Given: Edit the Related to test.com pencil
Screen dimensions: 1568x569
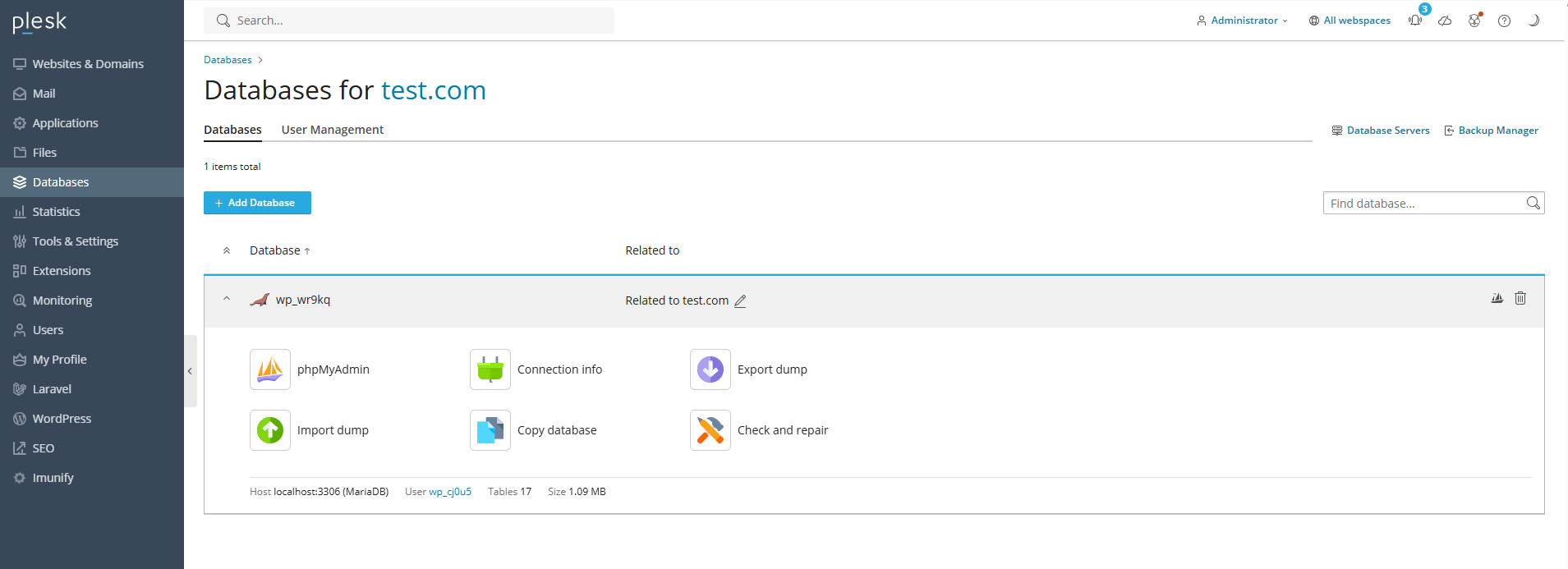Looking at the screenshot, I should click(x=740, y=301).
